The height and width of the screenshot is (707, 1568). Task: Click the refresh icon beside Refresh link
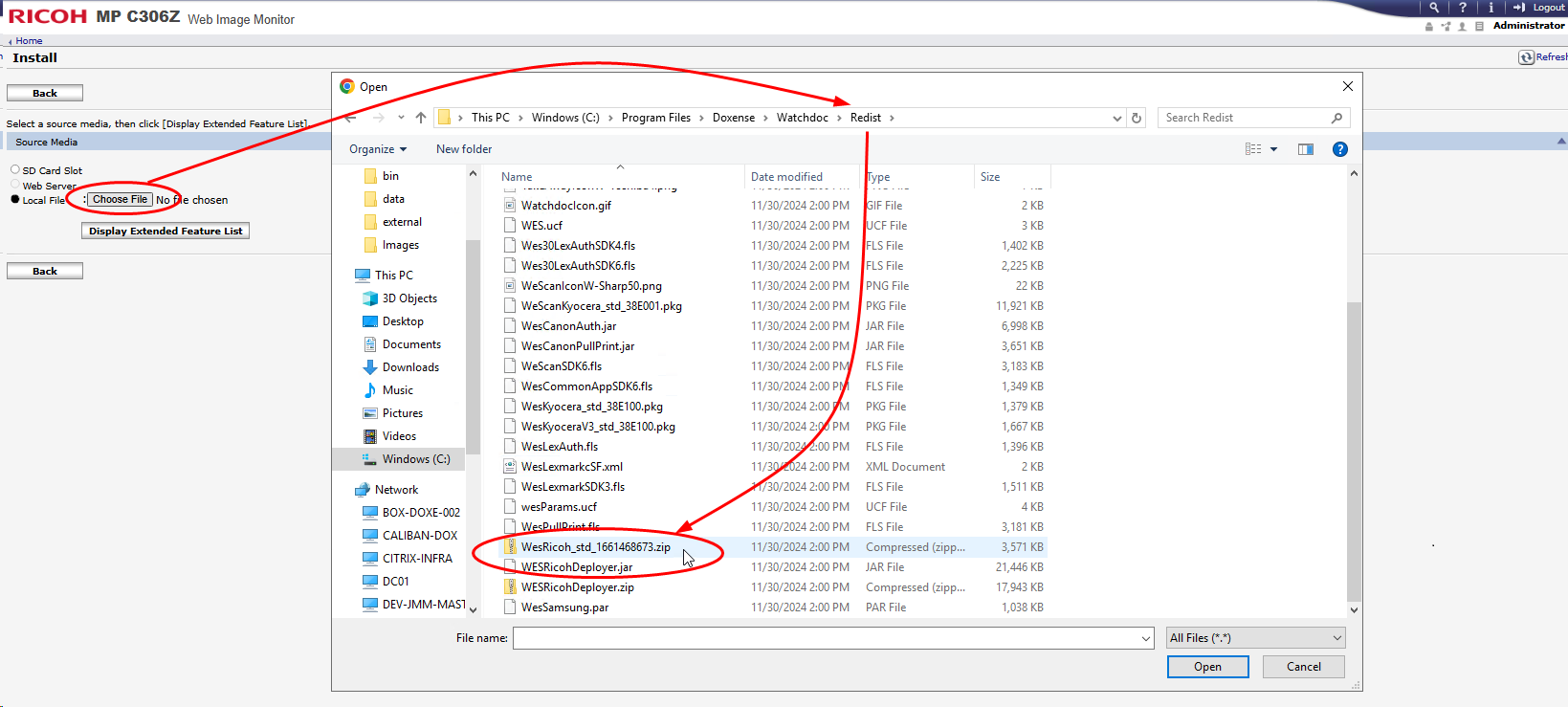point(1526,57)
